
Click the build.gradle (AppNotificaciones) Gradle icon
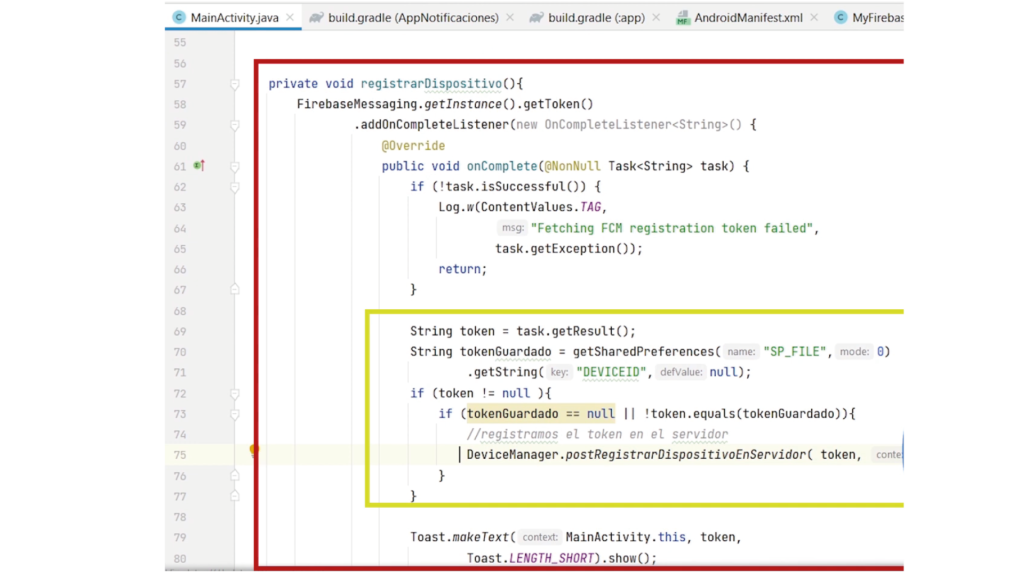pyautogui.click(x=316, y=18)
